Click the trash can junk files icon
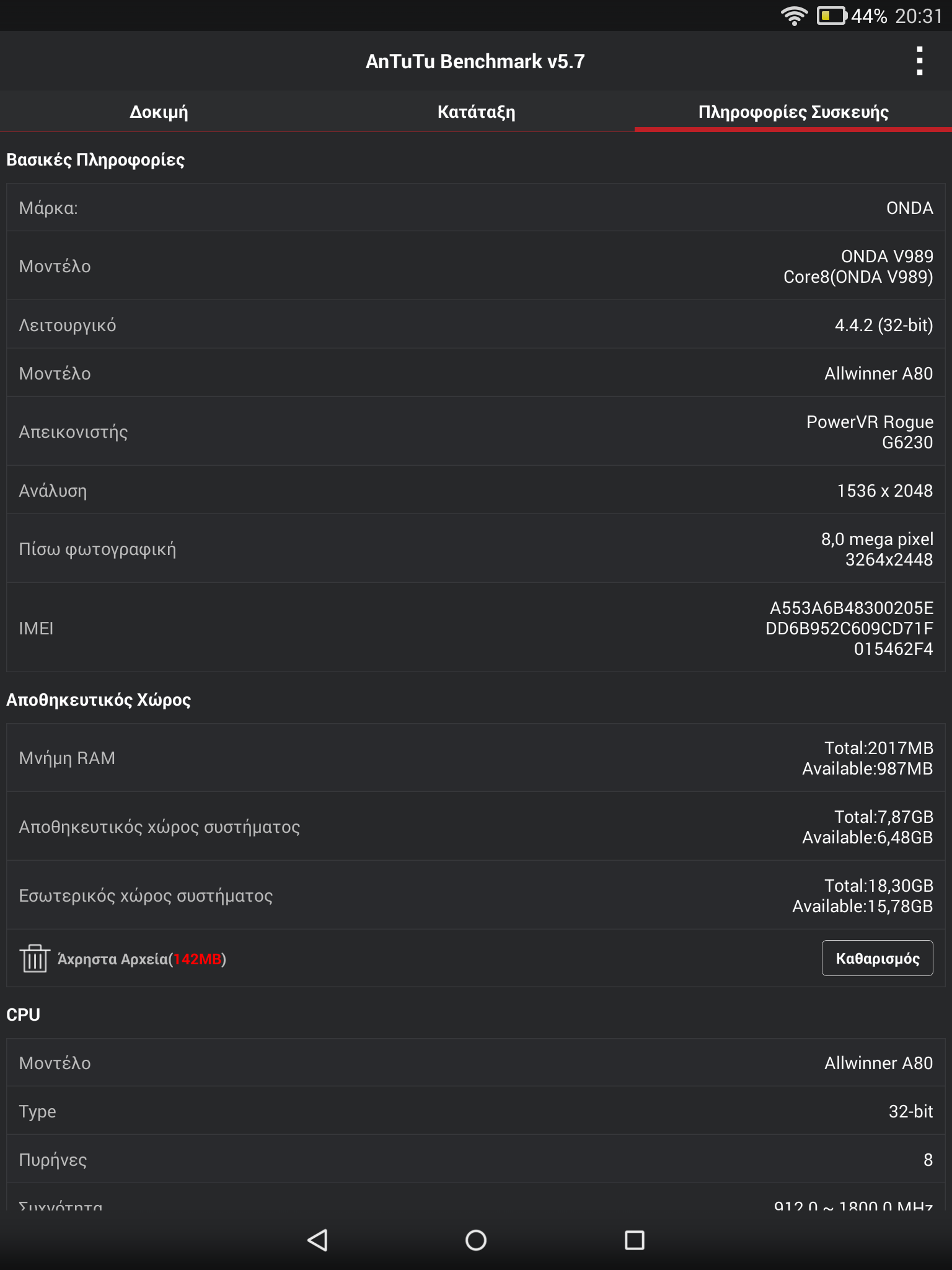952x1270 pixels. click(x=35, y=959)
